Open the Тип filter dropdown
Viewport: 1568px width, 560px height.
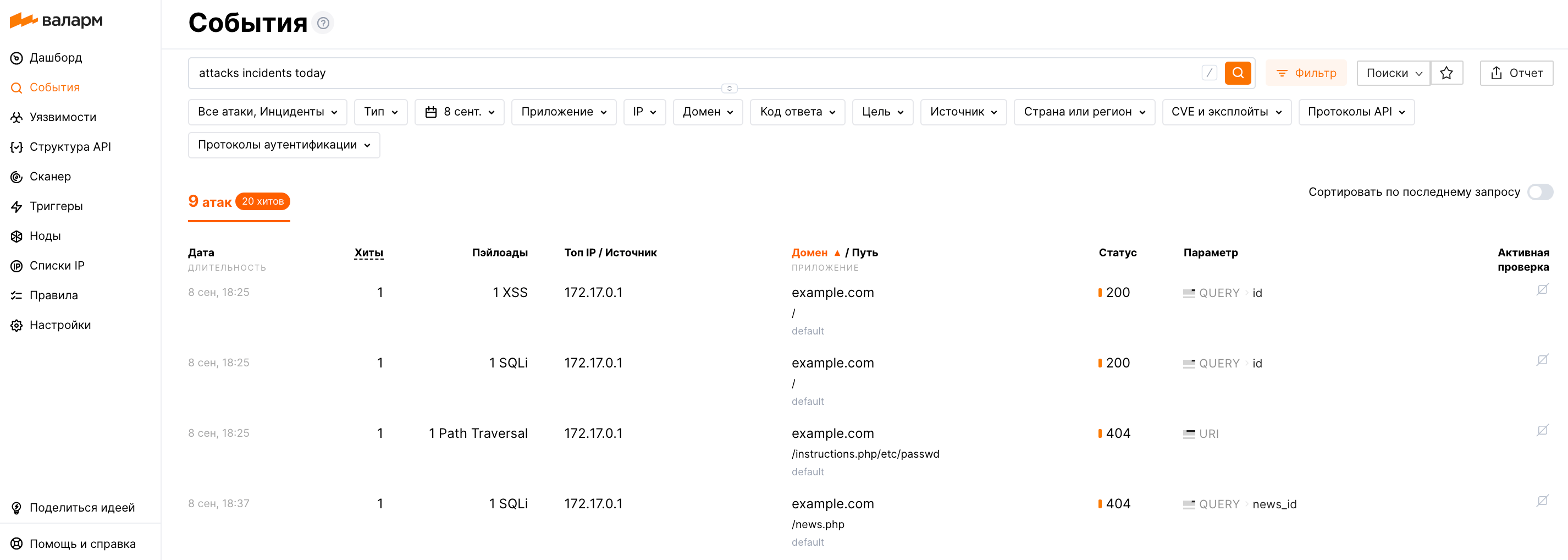click(380, 112)
